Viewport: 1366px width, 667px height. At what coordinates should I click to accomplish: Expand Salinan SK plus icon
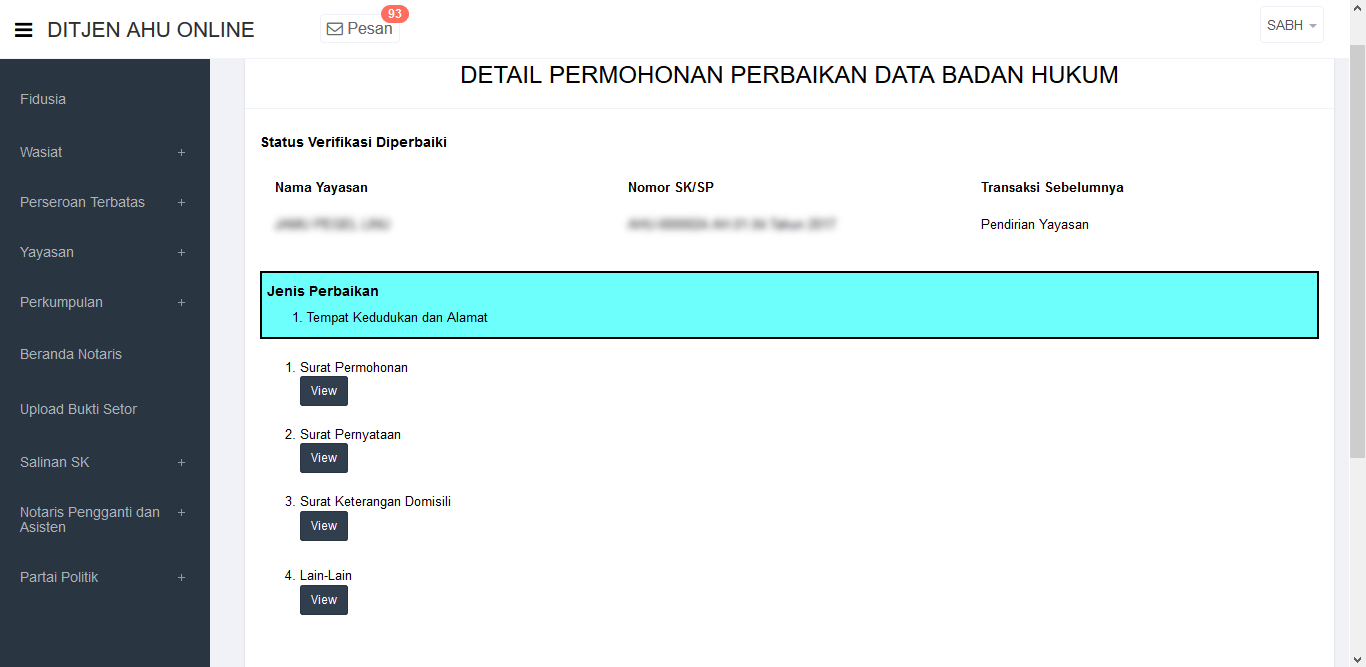(x=181, y=463)
